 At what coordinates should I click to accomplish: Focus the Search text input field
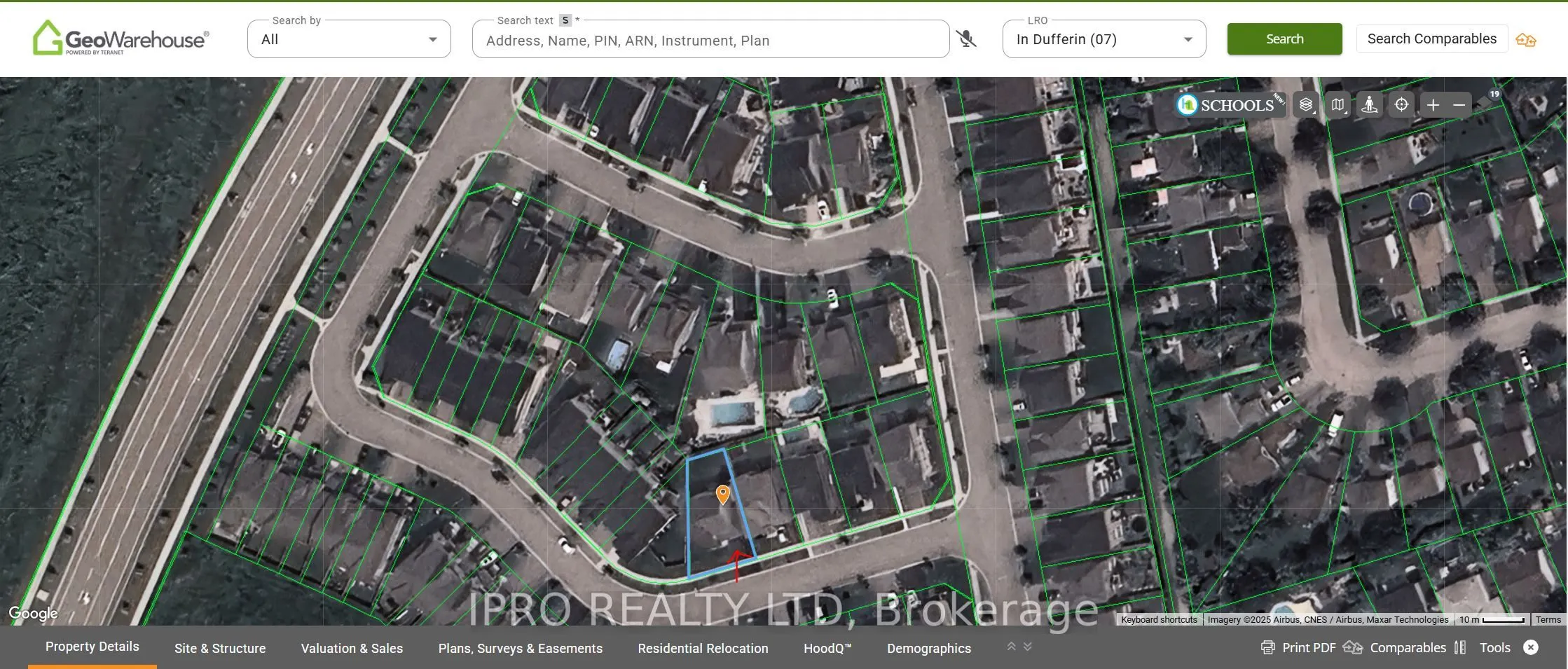tap(710, 41)
